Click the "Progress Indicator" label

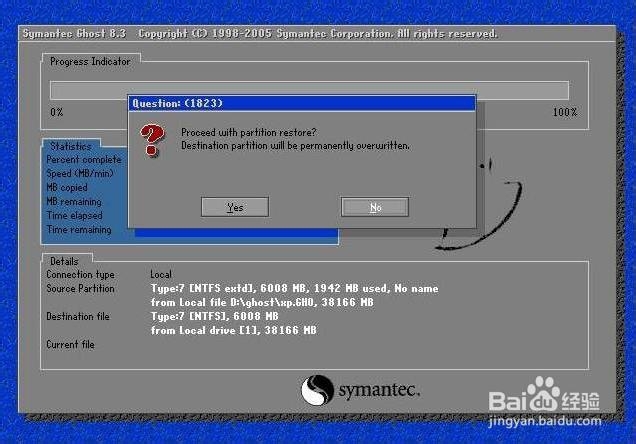pos(90,62)
